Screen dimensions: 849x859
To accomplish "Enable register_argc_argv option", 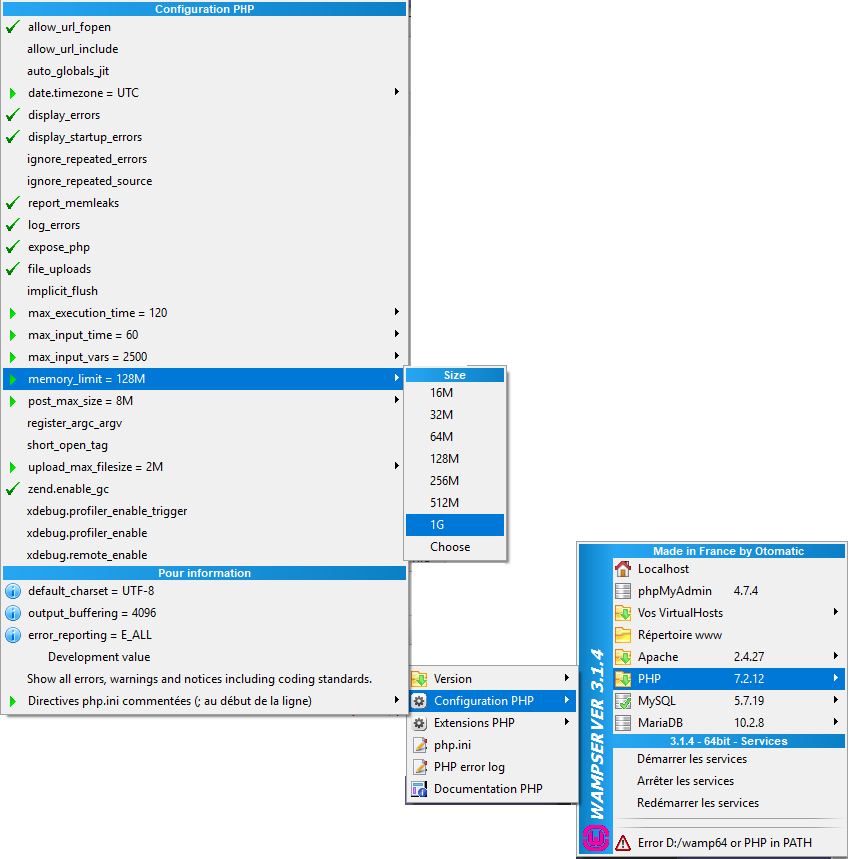I will (204, 423).
